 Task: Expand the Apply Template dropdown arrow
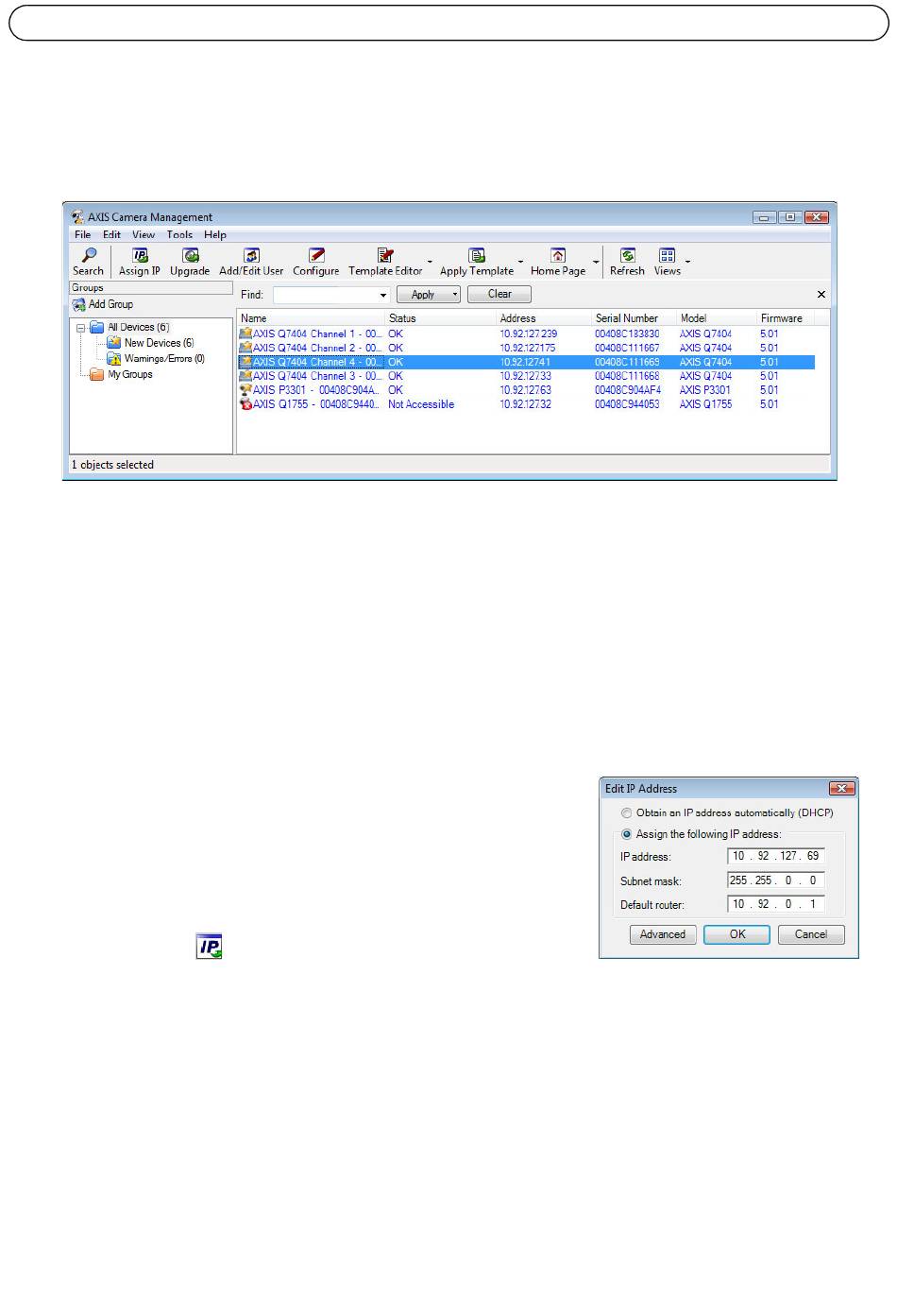coord(520,262)
